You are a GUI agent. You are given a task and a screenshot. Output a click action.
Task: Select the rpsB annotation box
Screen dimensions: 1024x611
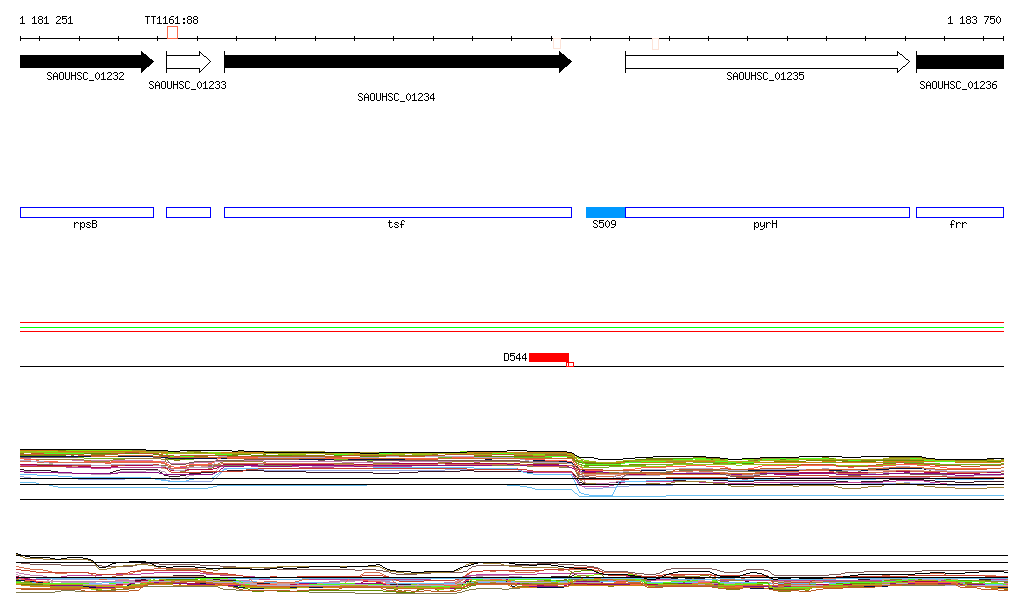(x=86, y=212)
